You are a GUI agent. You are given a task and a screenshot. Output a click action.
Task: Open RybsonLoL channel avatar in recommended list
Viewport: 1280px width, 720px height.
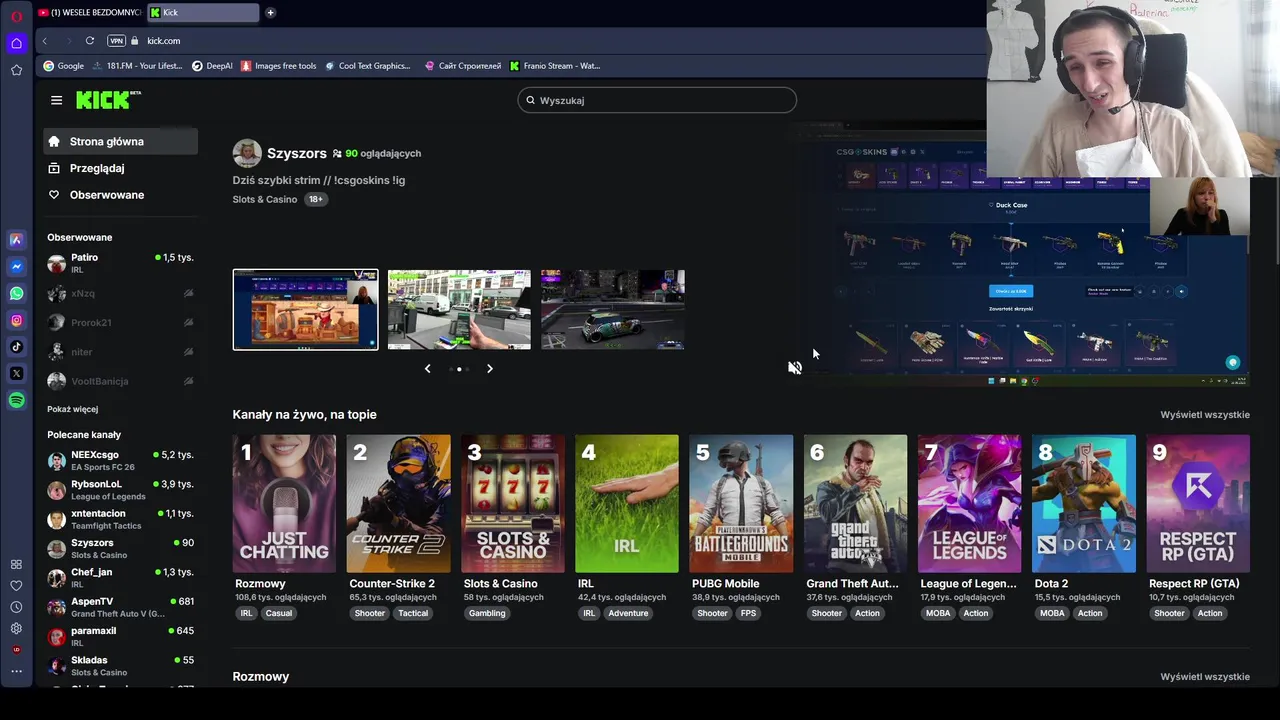[x=57, y=490]
